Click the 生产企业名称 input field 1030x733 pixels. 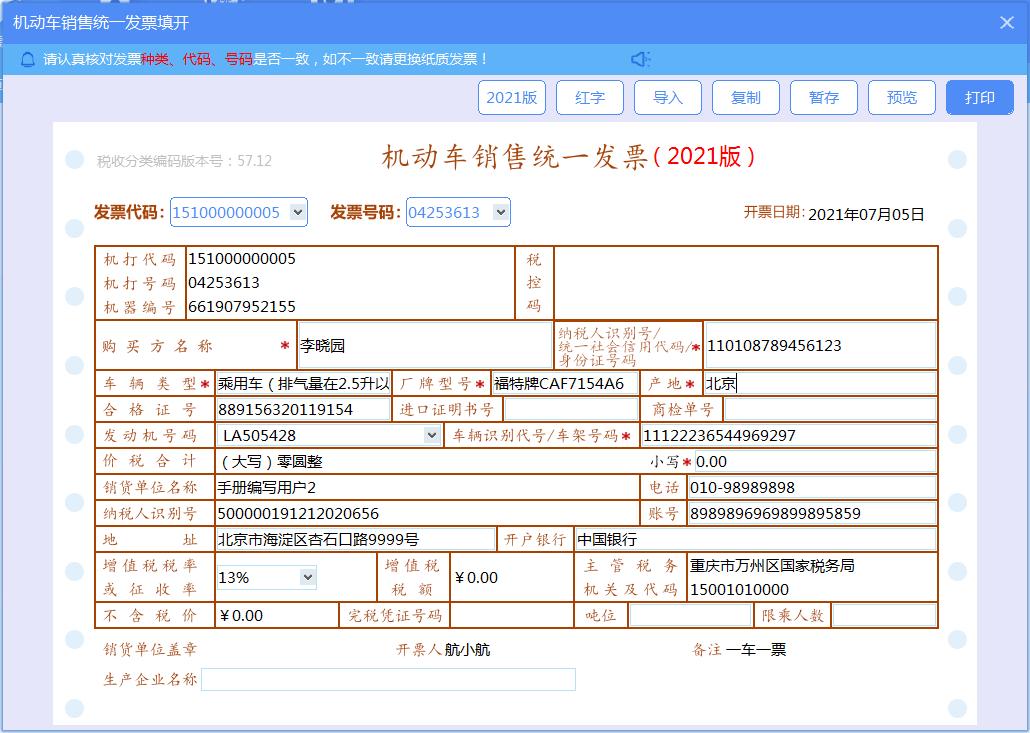(x=390, y=679)
